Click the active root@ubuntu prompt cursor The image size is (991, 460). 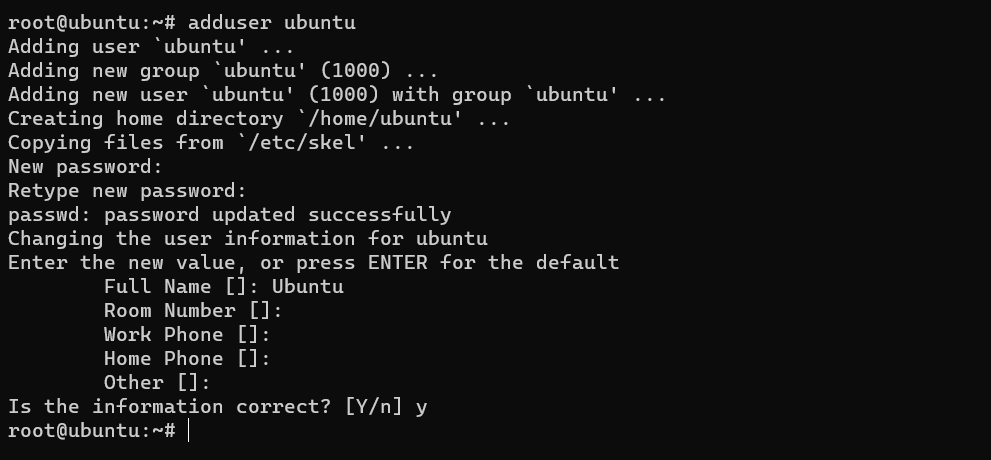pos(188,431)
